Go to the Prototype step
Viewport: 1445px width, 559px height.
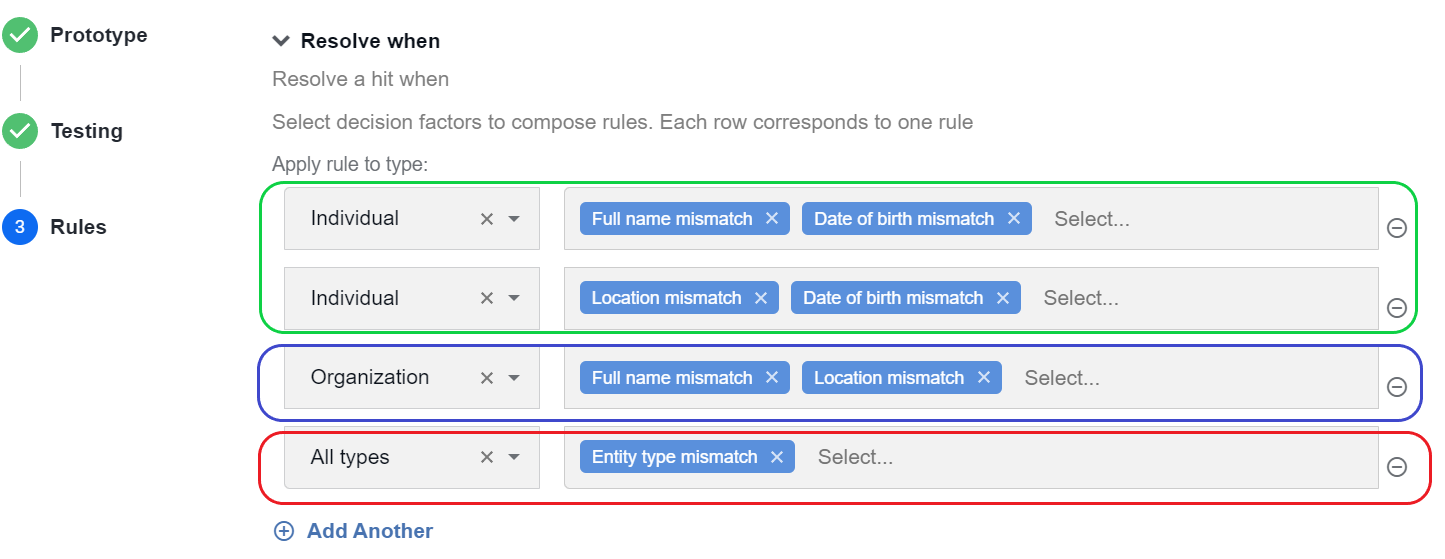[99, 35]
